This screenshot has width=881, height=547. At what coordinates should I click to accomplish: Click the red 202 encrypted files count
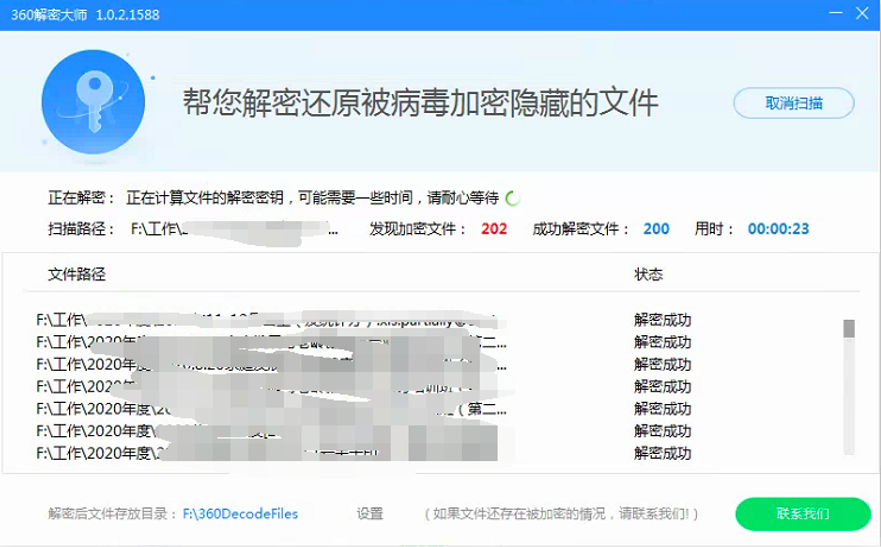pos(494,229)
